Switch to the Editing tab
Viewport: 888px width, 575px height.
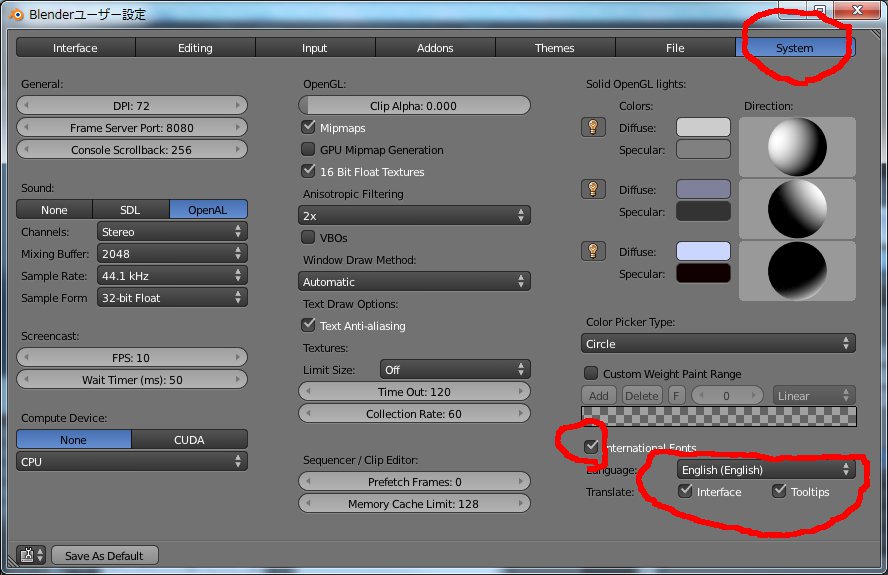195,48
